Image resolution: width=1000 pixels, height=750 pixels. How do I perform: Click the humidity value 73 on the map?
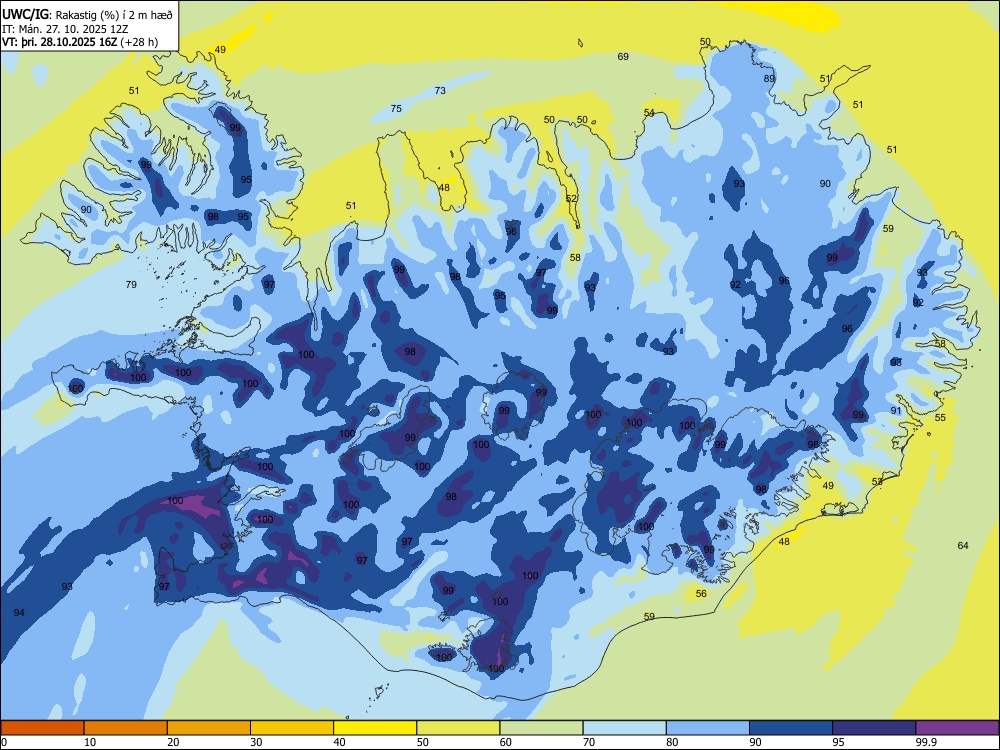(440, 91)
